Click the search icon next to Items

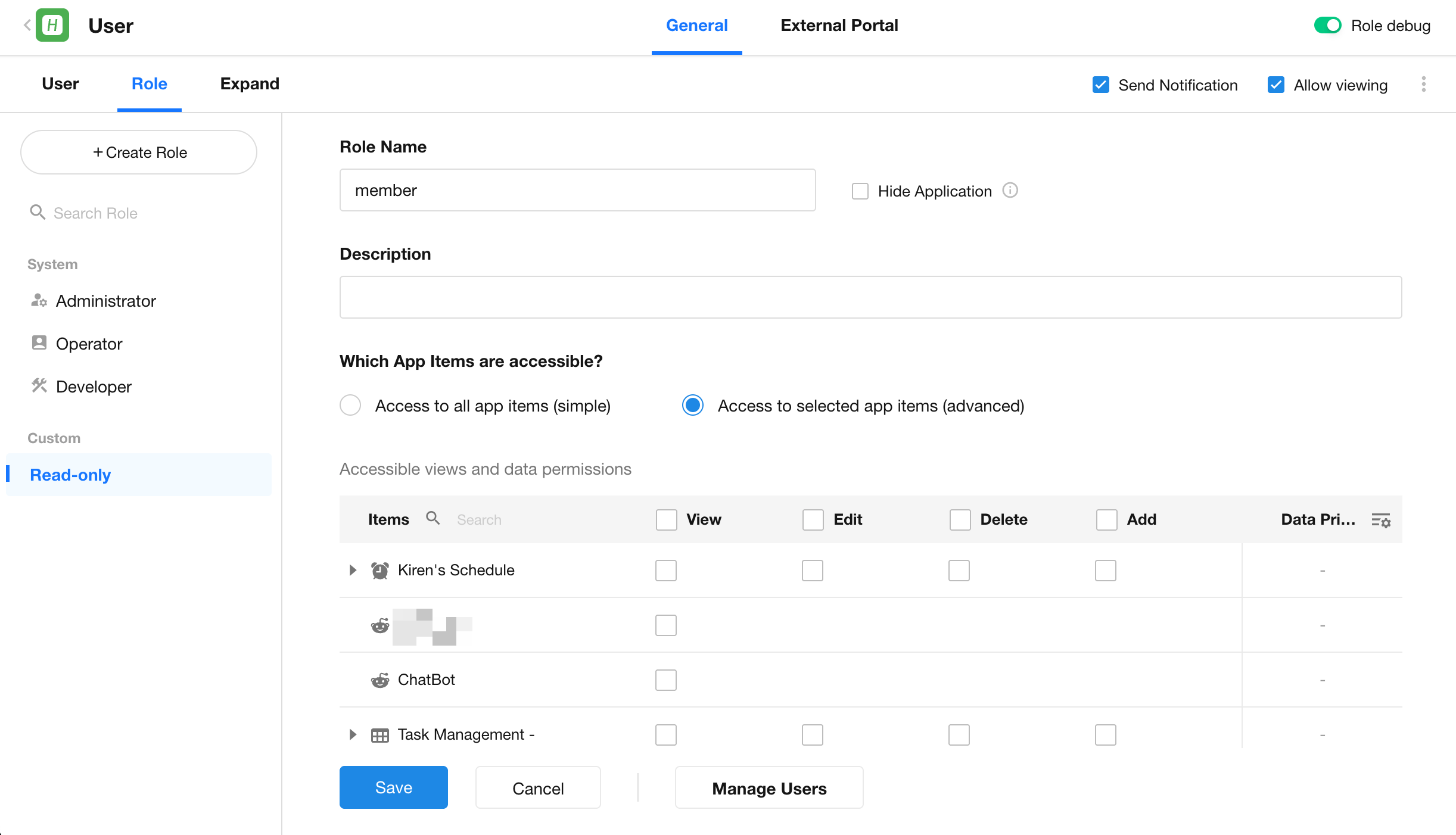coord(433,519)
